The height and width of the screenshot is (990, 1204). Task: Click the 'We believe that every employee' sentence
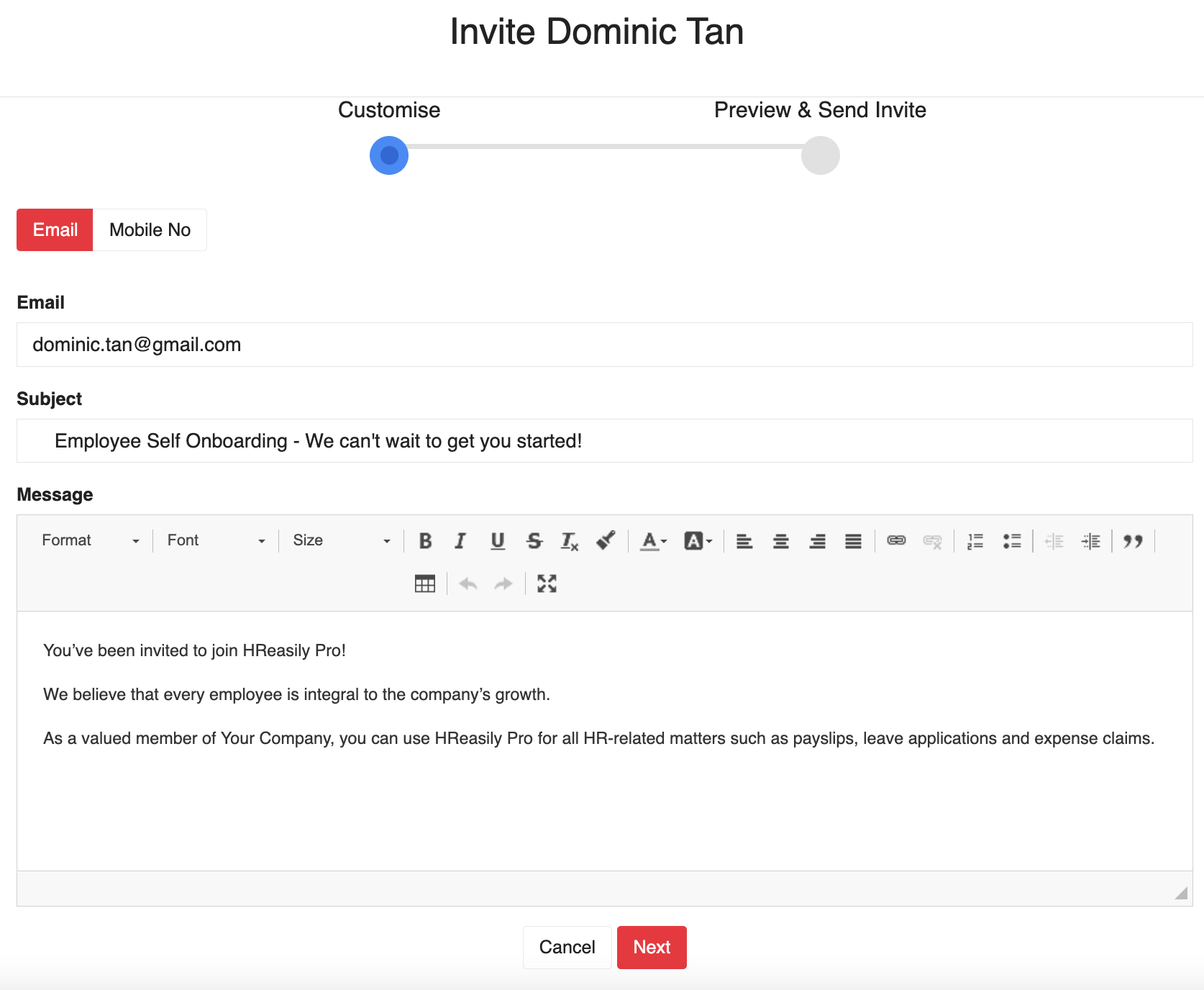[x=296, y=694]
